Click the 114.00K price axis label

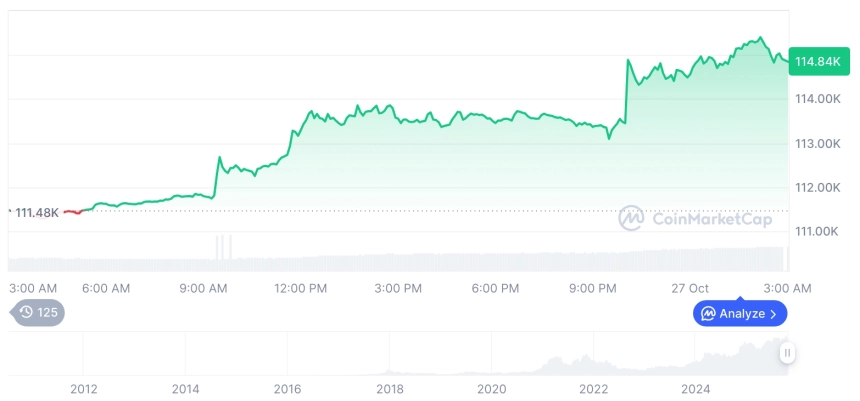click(816, 99)
